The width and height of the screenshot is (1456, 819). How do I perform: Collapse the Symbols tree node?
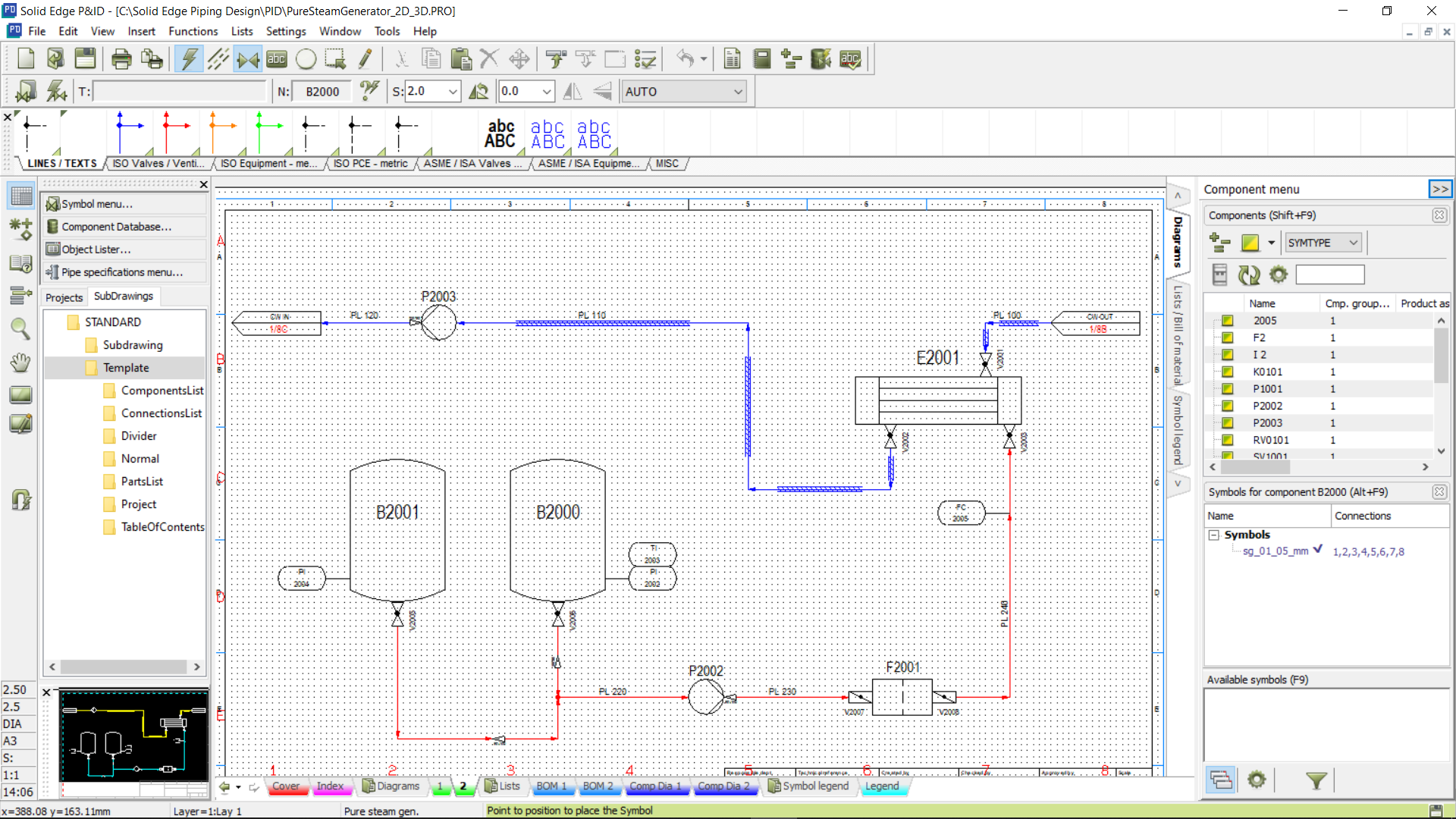click(x=1214, y=535)
